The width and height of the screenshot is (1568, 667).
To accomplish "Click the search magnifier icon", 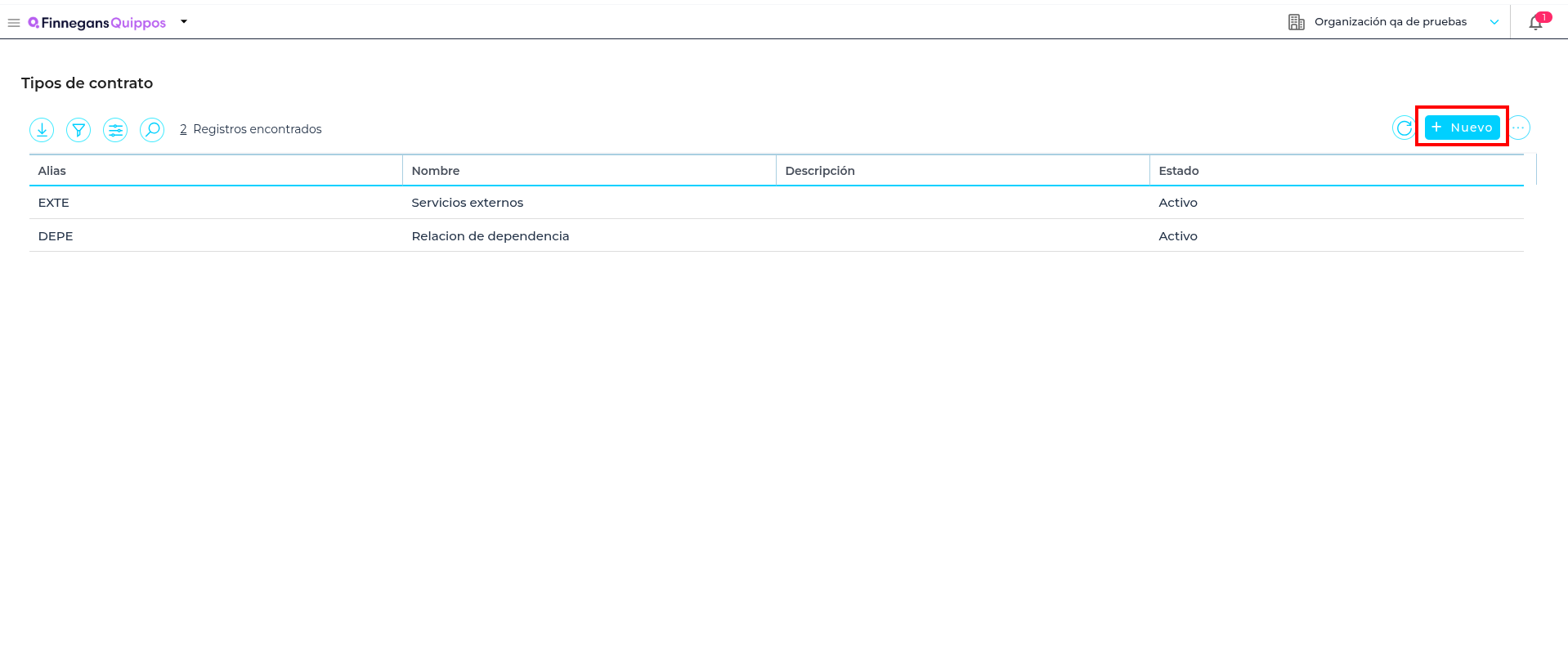I will pyautogui.click(x=152, y=130).
